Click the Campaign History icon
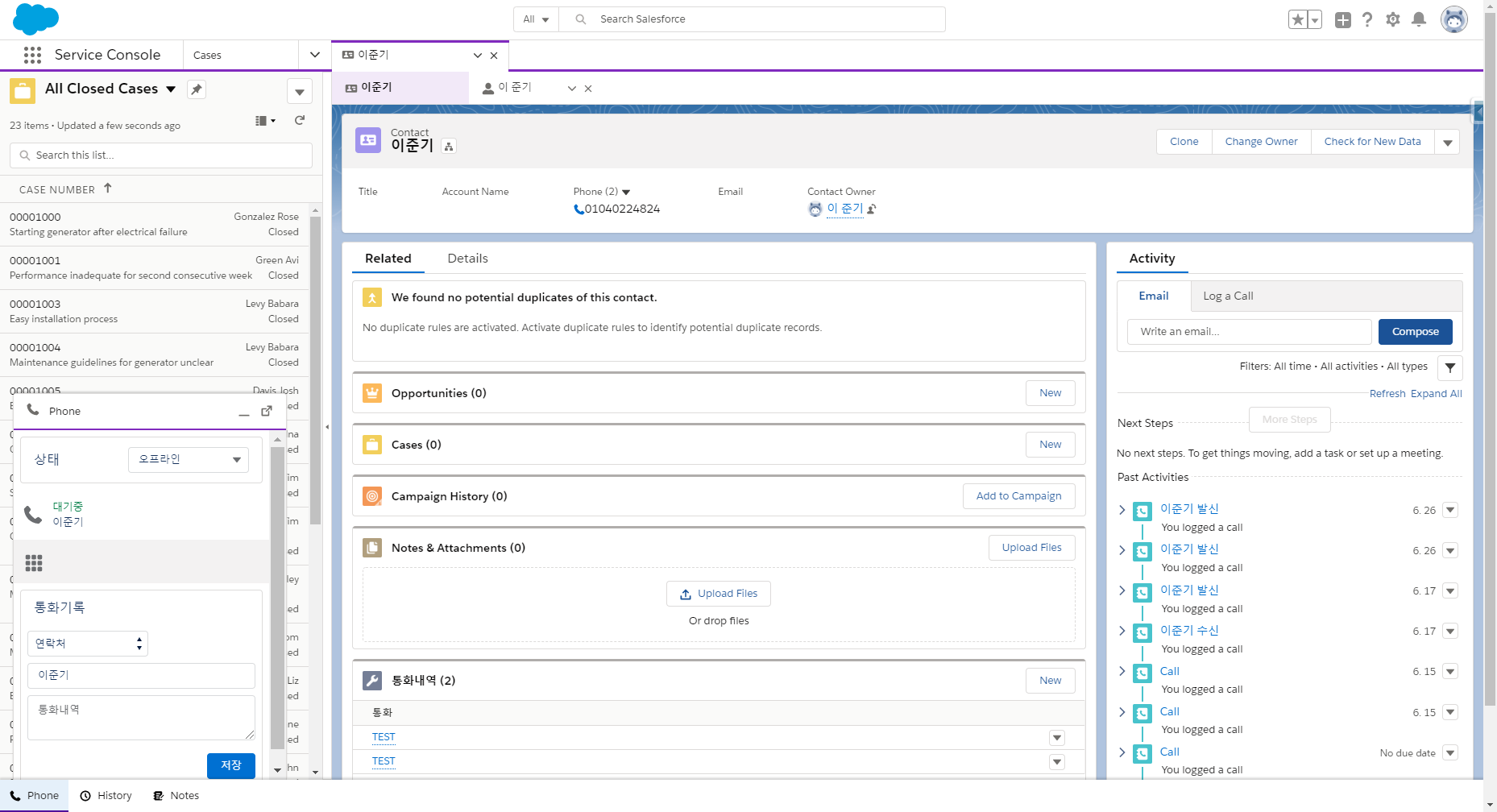 pos(372,496)
